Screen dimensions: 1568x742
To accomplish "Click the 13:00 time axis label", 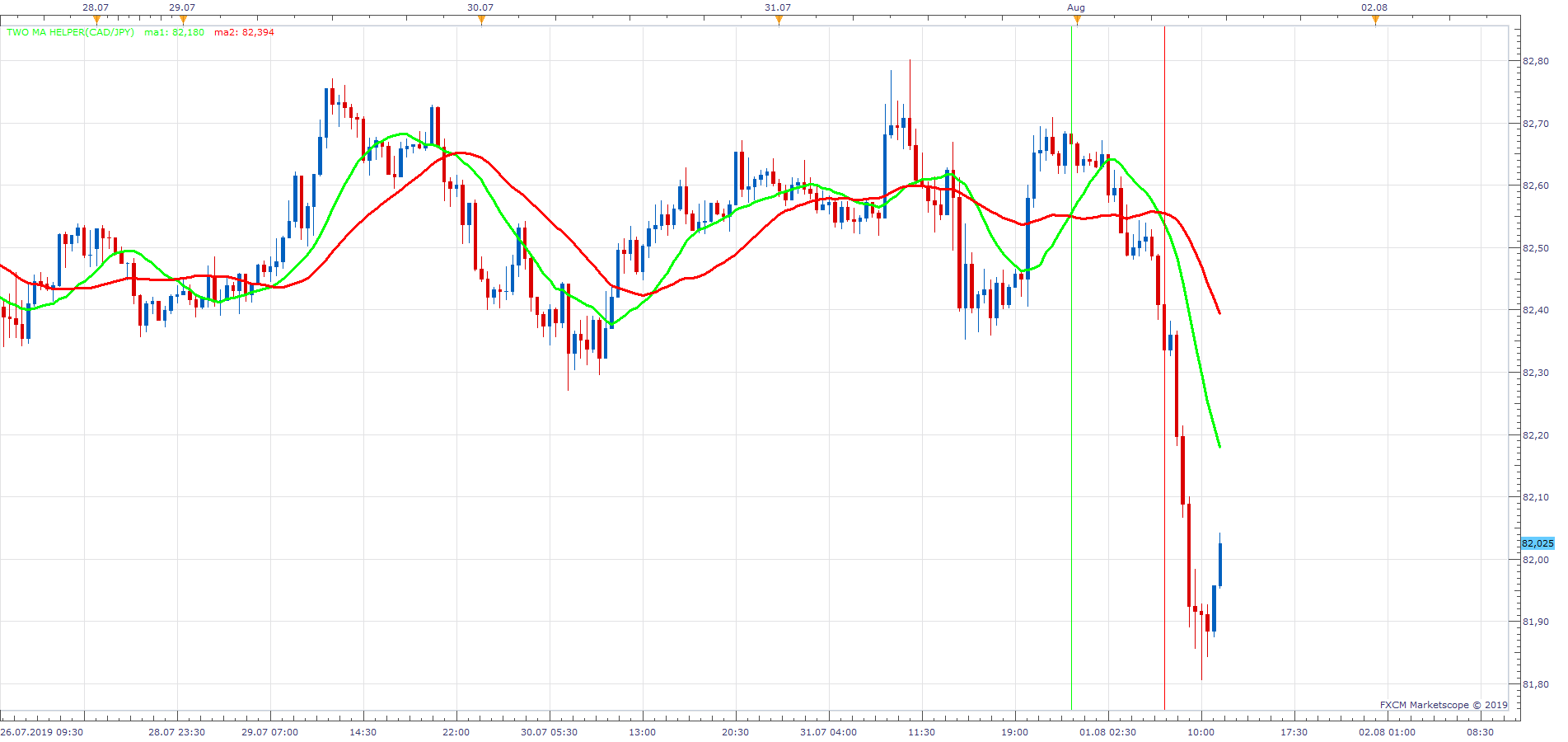I will [643, 732].
